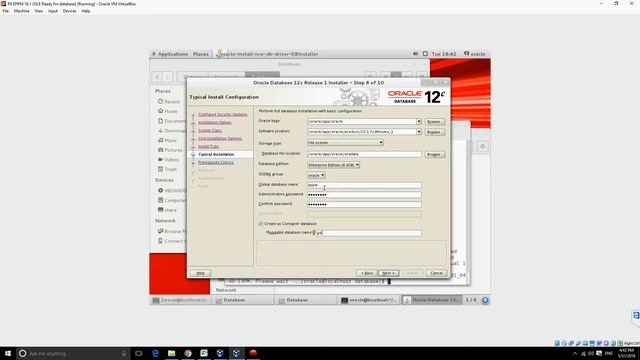Click the workspace switcher 1 / 4
Viewport: 640px width, 360px height.
point(471,300)
